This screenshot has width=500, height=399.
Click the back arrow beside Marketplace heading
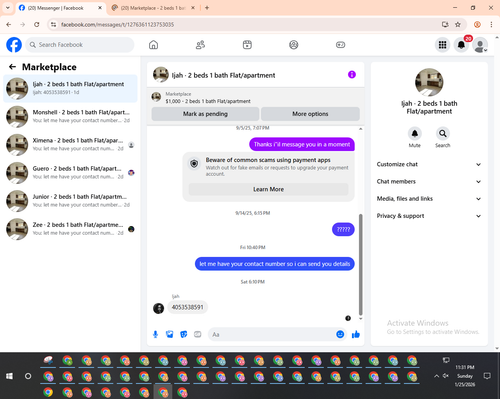point(12,67)
